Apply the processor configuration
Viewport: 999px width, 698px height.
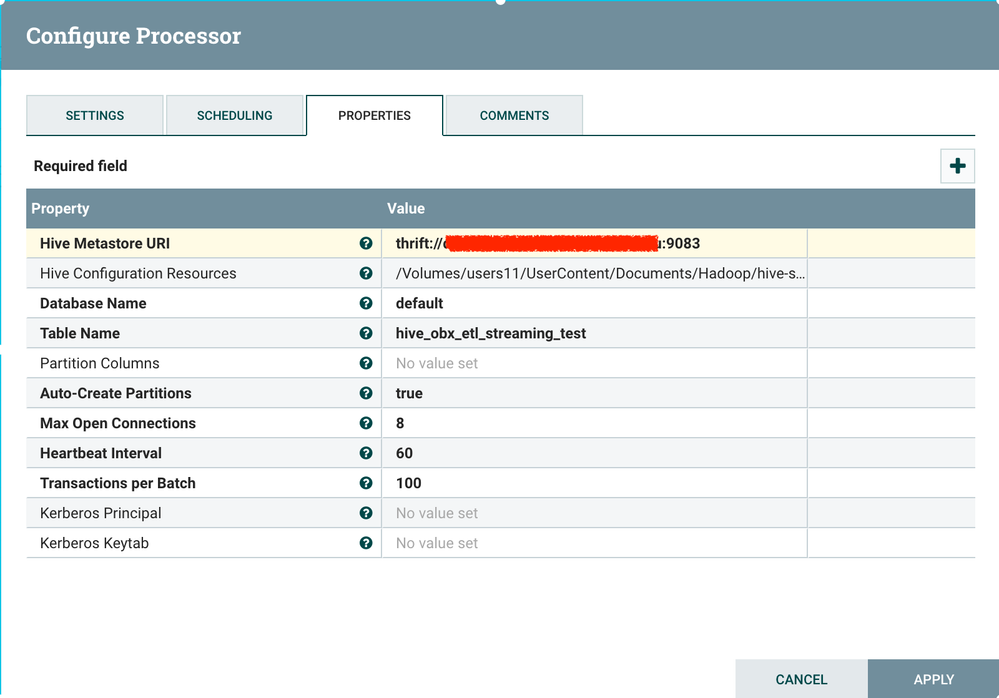pyautogui.click(x=933, y=679)
